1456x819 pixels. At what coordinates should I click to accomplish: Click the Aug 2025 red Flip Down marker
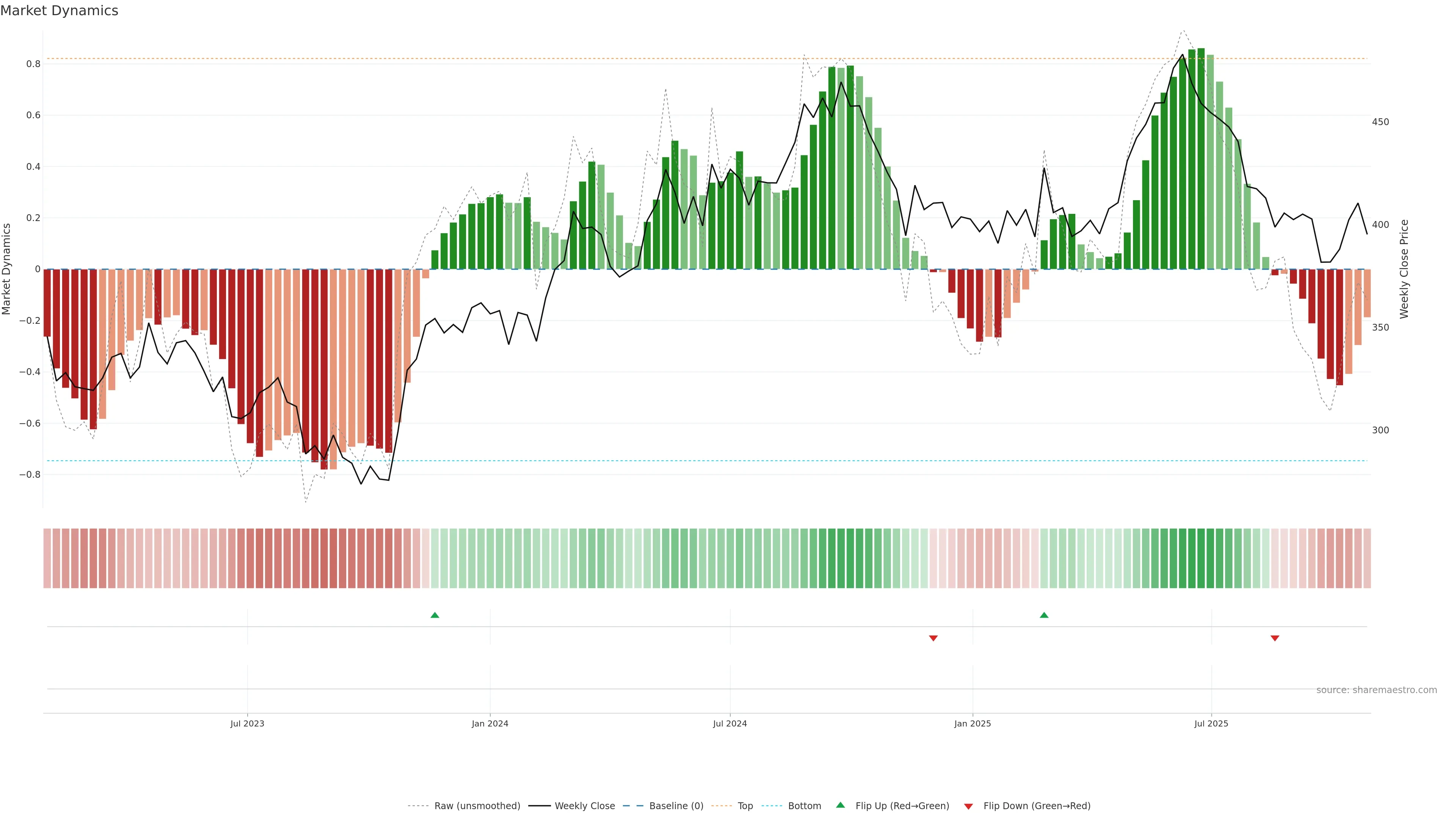[1274, 638]
